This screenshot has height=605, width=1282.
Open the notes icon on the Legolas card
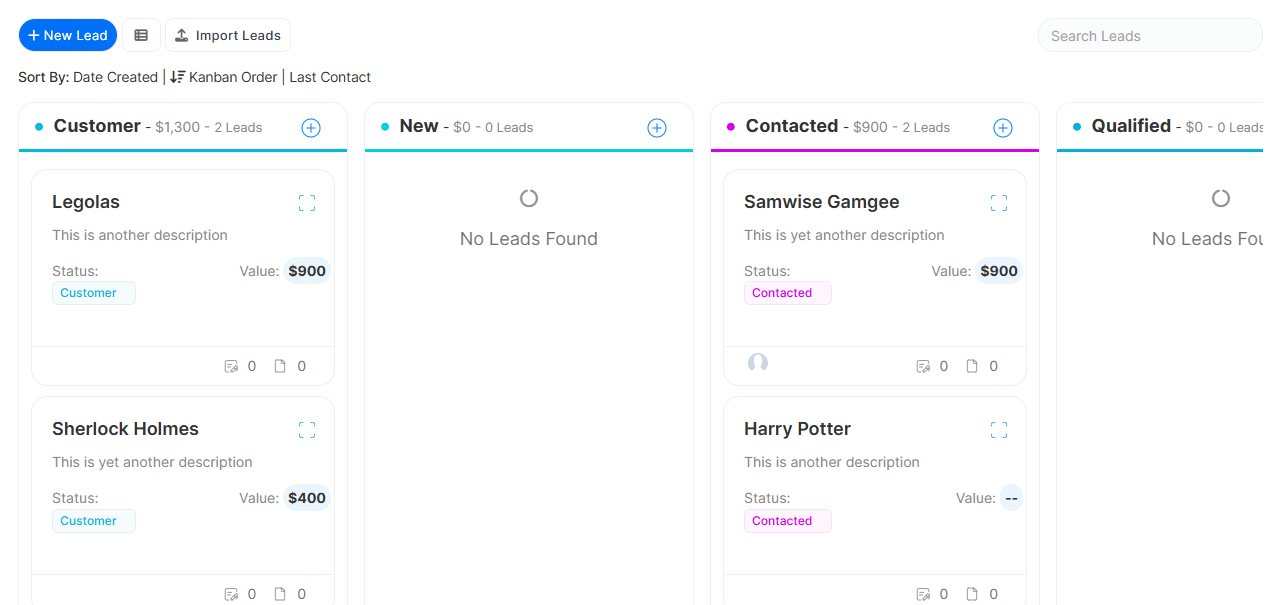(232, 366)
